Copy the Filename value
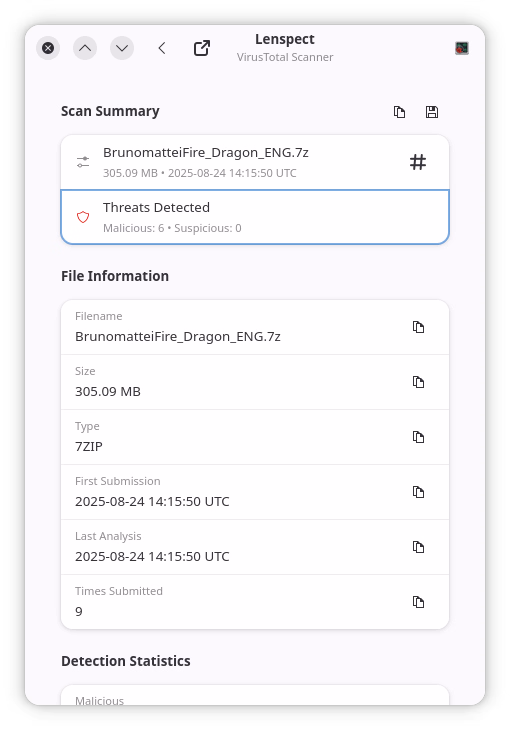Viewport: 510px width, 730px height. 418,327
